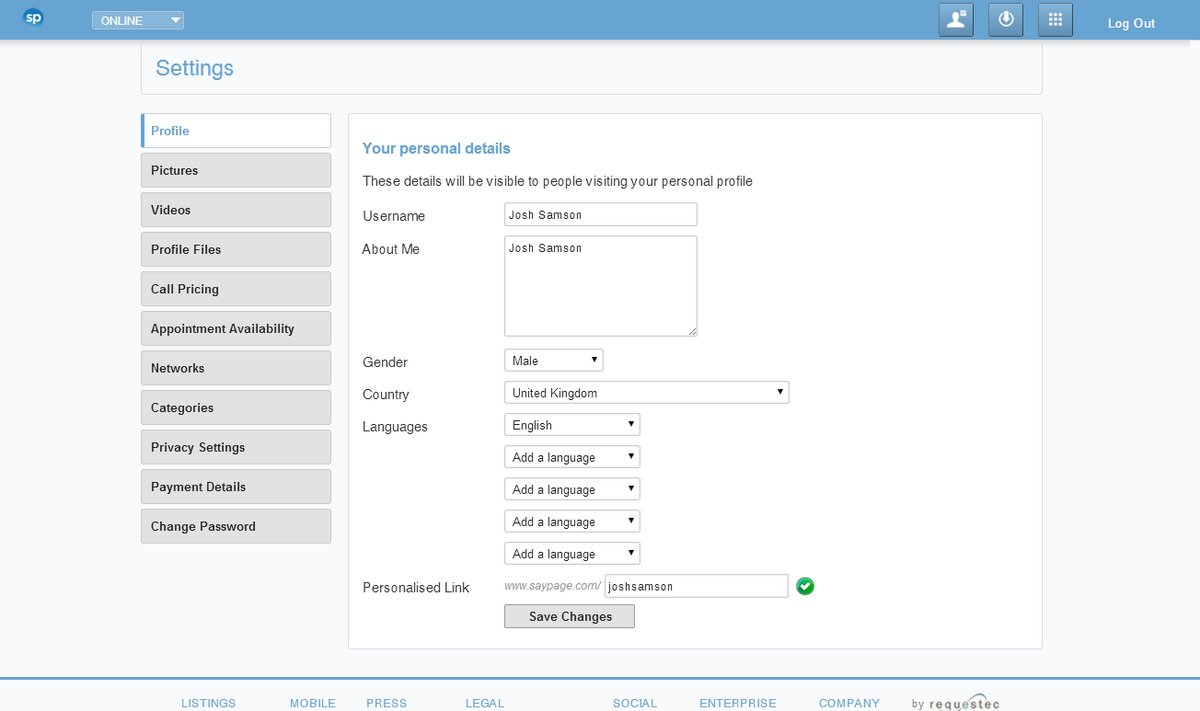Open the PRESS footer link
Screen dimensions: 1200x711
tap(387, 703)
